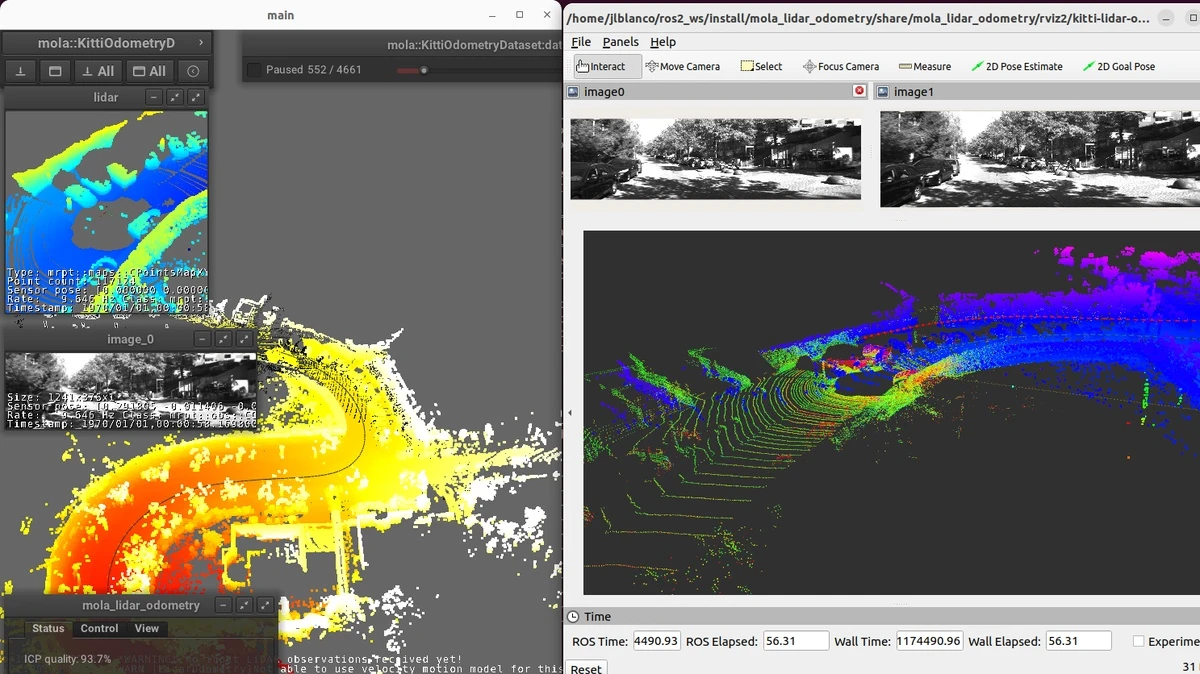The height and width of the screenshot is (674, 1200).
Task: Pick the Measure tool
Action: coord(924,66)
